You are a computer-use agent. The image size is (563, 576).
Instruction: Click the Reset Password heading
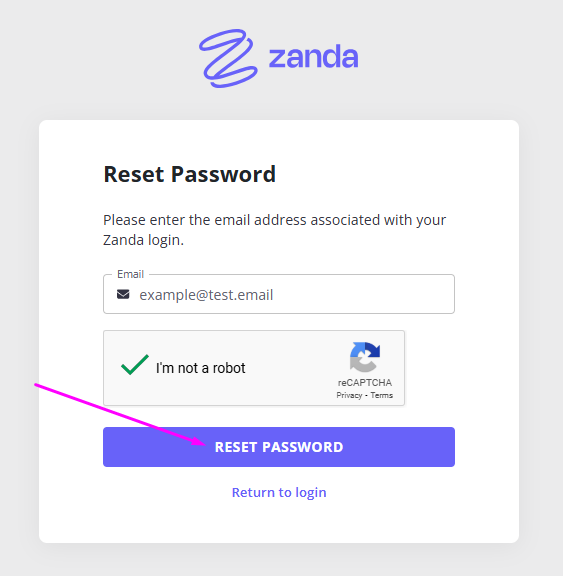190,174
